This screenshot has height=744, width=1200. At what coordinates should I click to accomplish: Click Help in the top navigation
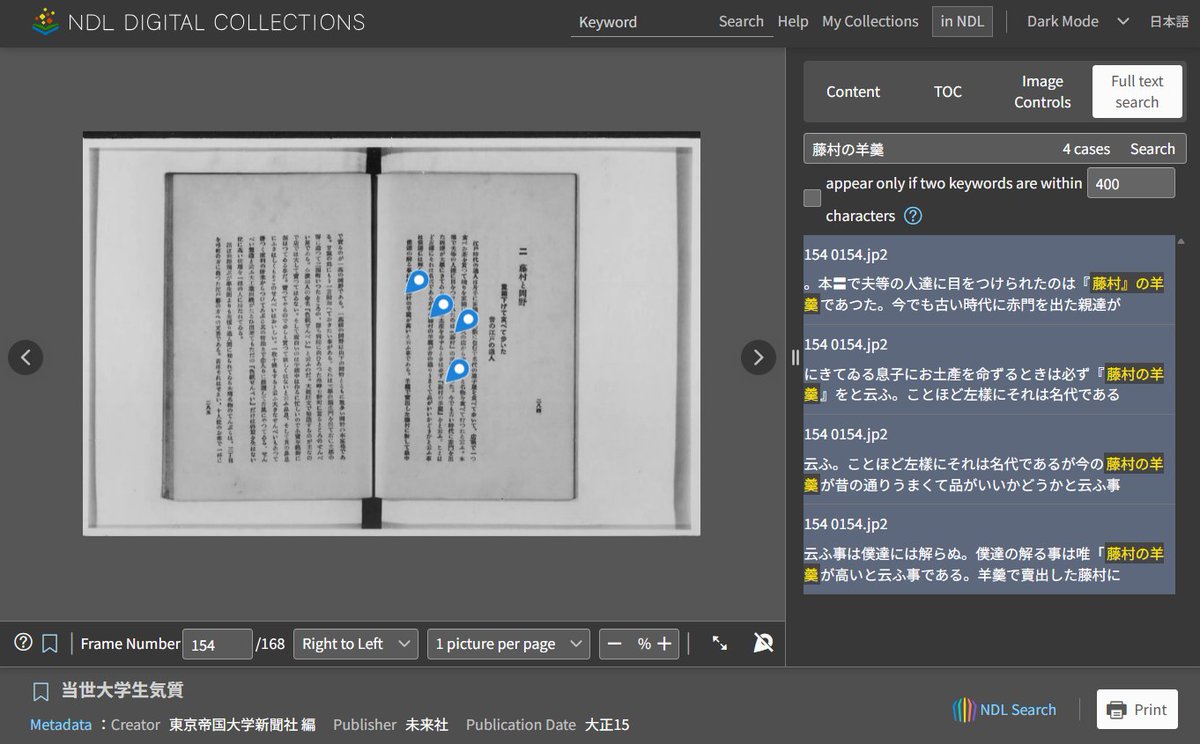coord(793,21)
